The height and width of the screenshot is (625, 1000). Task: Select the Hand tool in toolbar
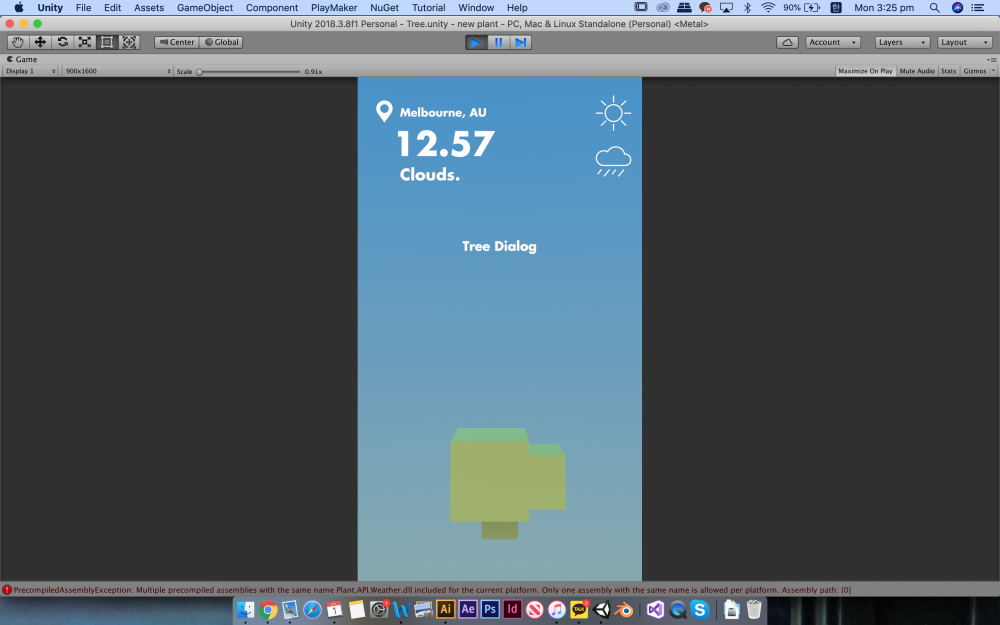click(x=18, y=42)
